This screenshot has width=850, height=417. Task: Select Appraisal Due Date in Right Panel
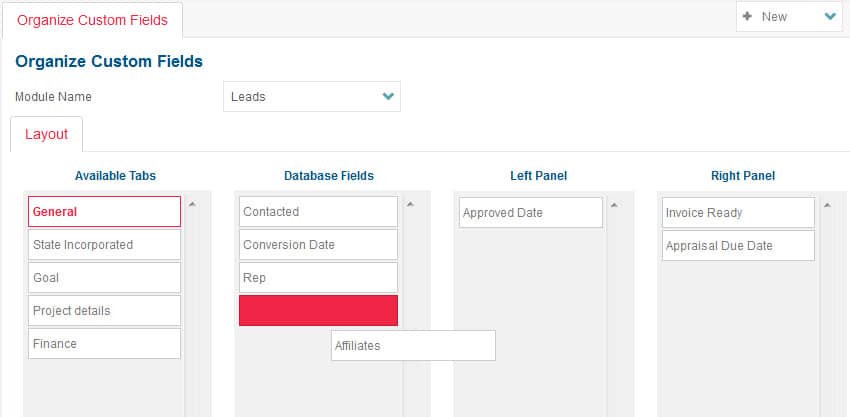point(739,246)
